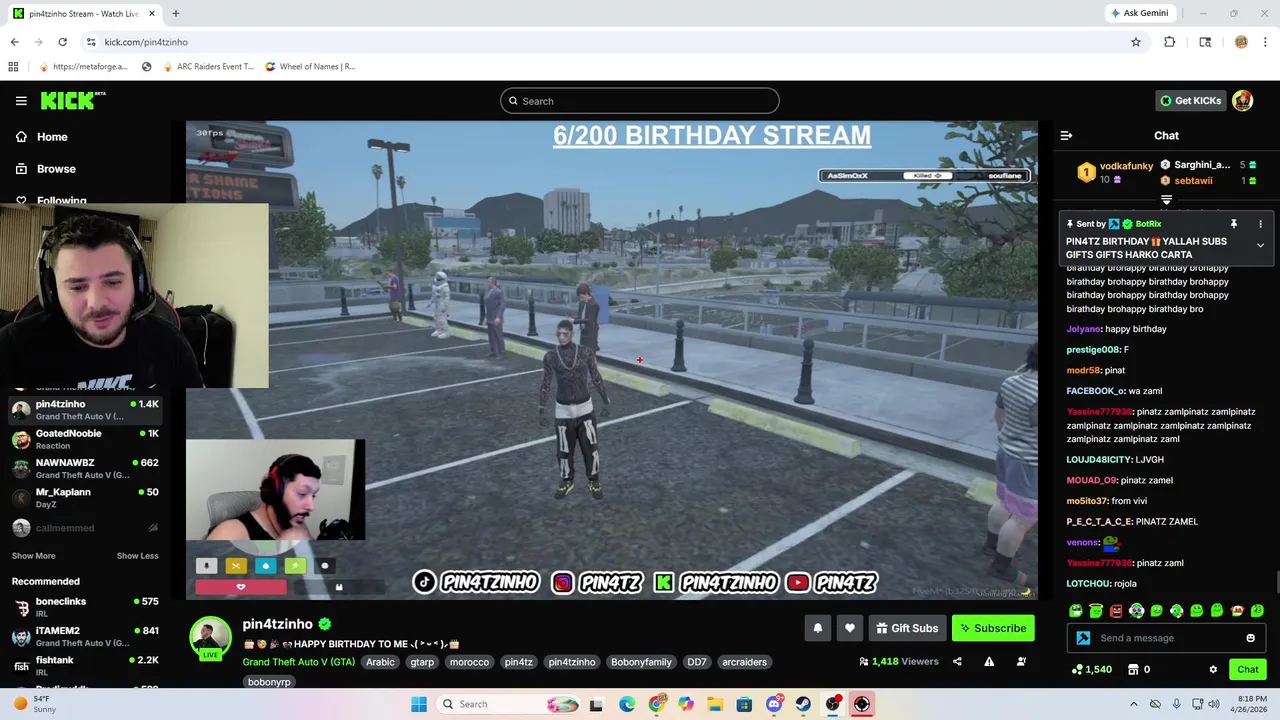The height and width of the screenshot is (720, 1280).
Task: Click the channel points balance 1,540
Action: pos(1091,669)
